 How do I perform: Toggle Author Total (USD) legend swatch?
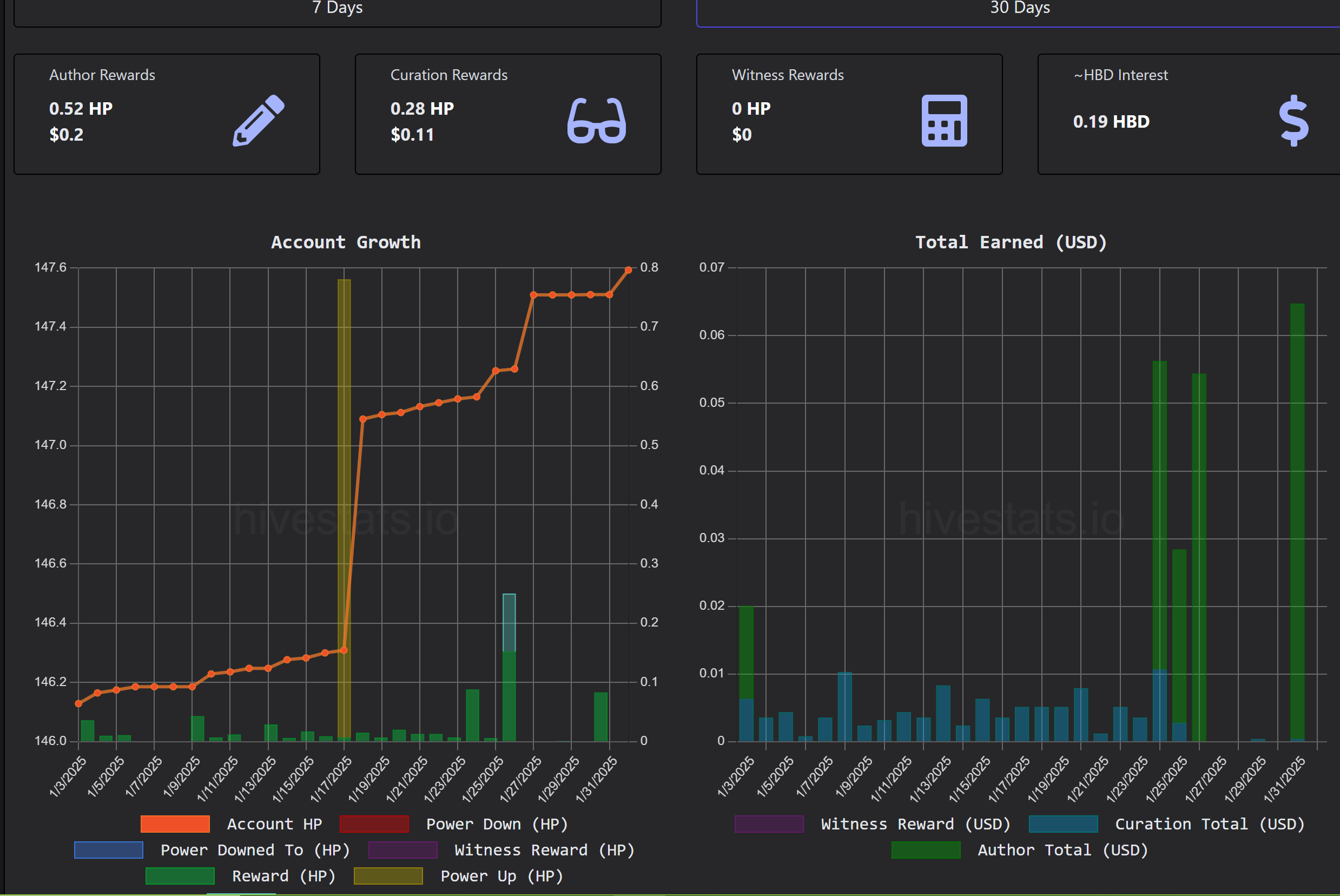(x=926, y=849)
